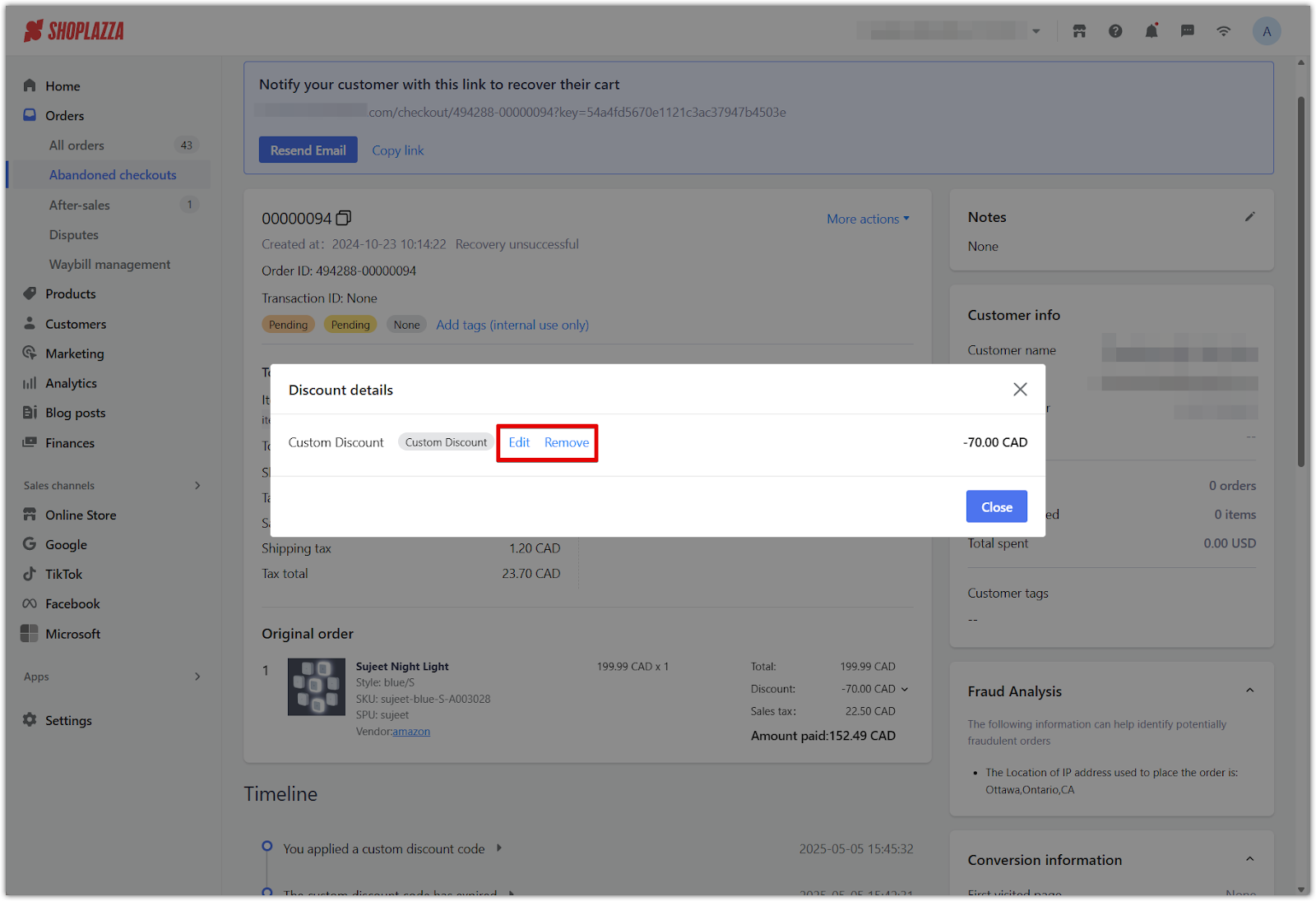
Task: Open After-sales section
Action: tap(79, 206)
